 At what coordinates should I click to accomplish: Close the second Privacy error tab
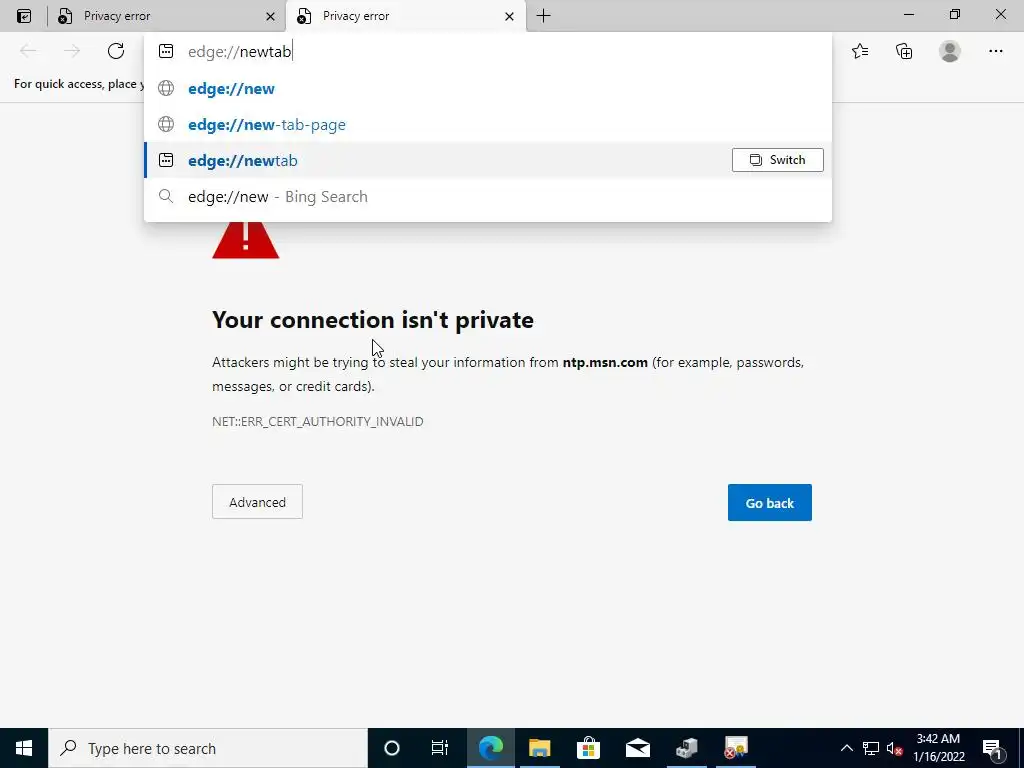[509, 16]
